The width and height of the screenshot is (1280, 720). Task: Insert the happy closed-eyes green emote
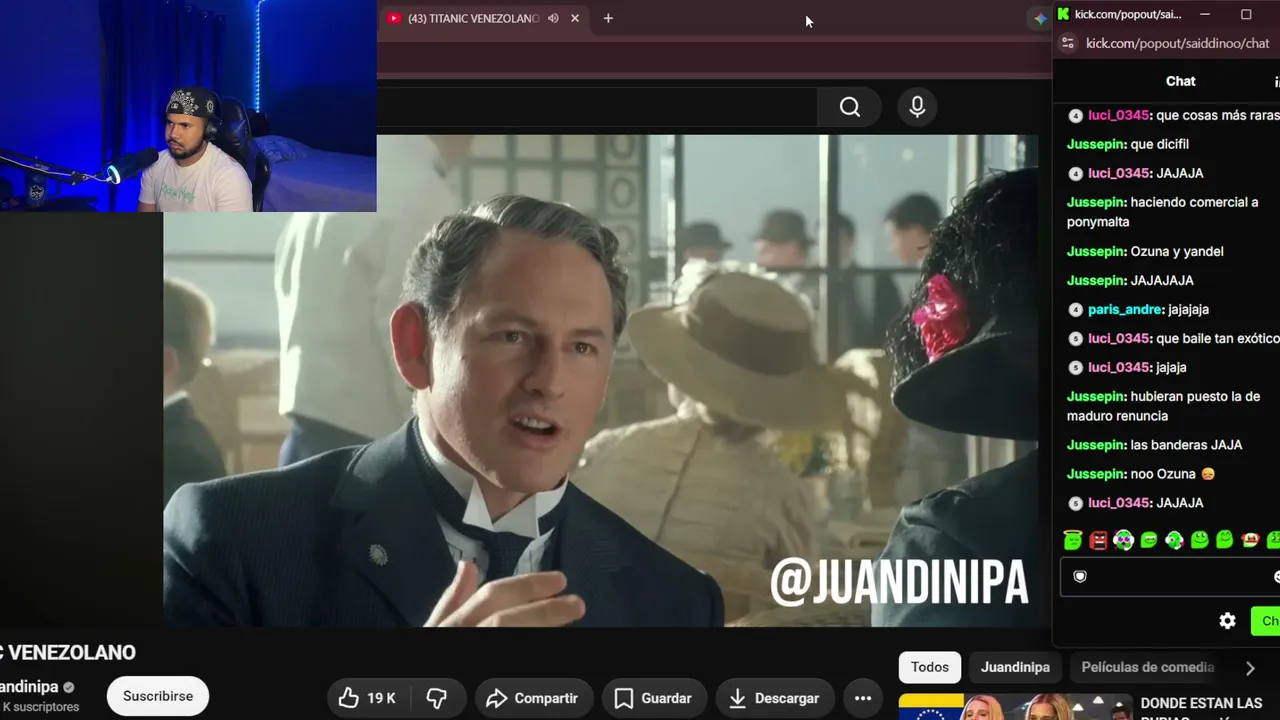point(1225,541)
